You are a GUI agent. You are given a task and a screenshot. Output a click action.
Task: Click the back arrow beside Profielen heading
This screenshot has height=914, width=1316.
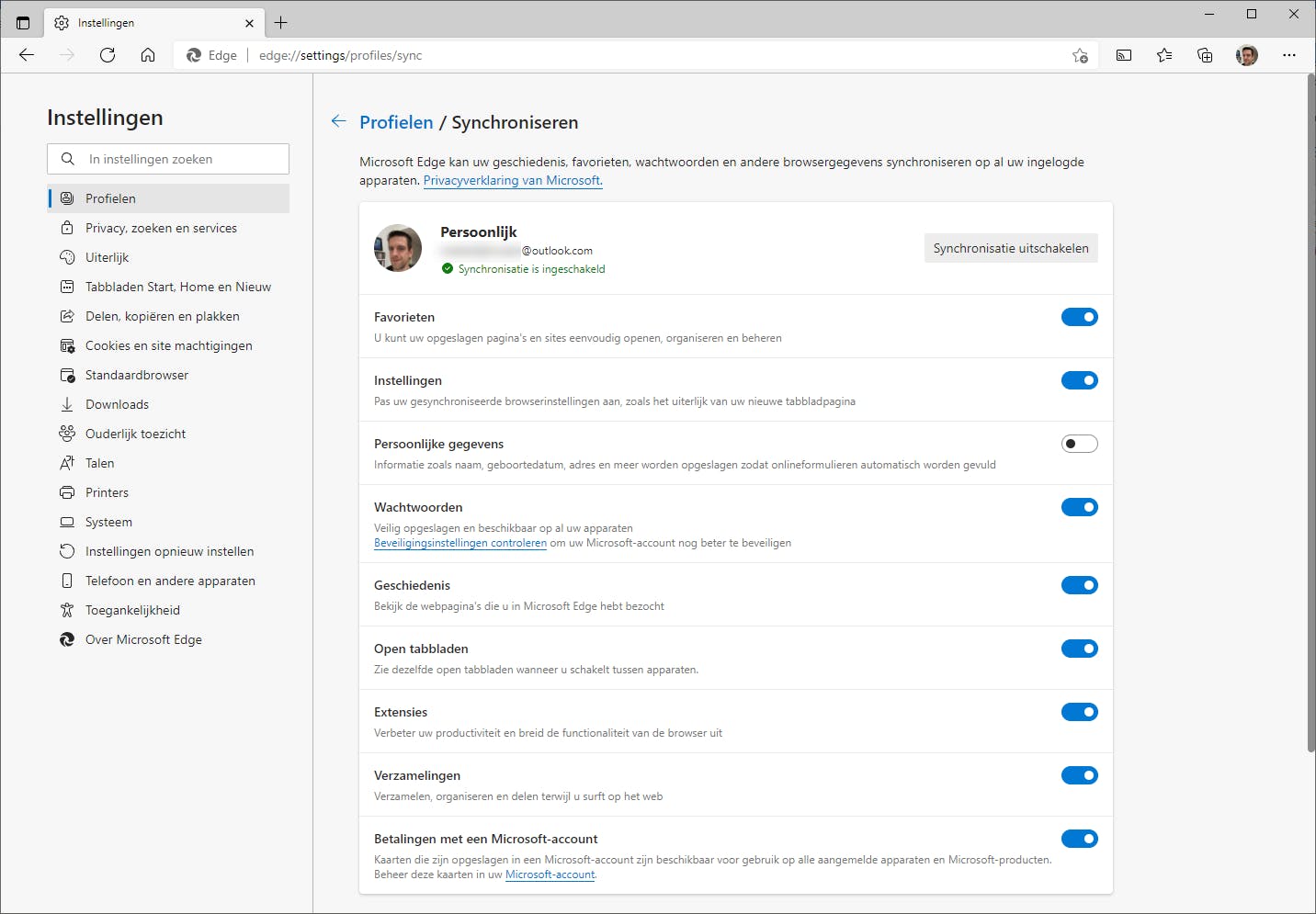click(x=338, y=121)
